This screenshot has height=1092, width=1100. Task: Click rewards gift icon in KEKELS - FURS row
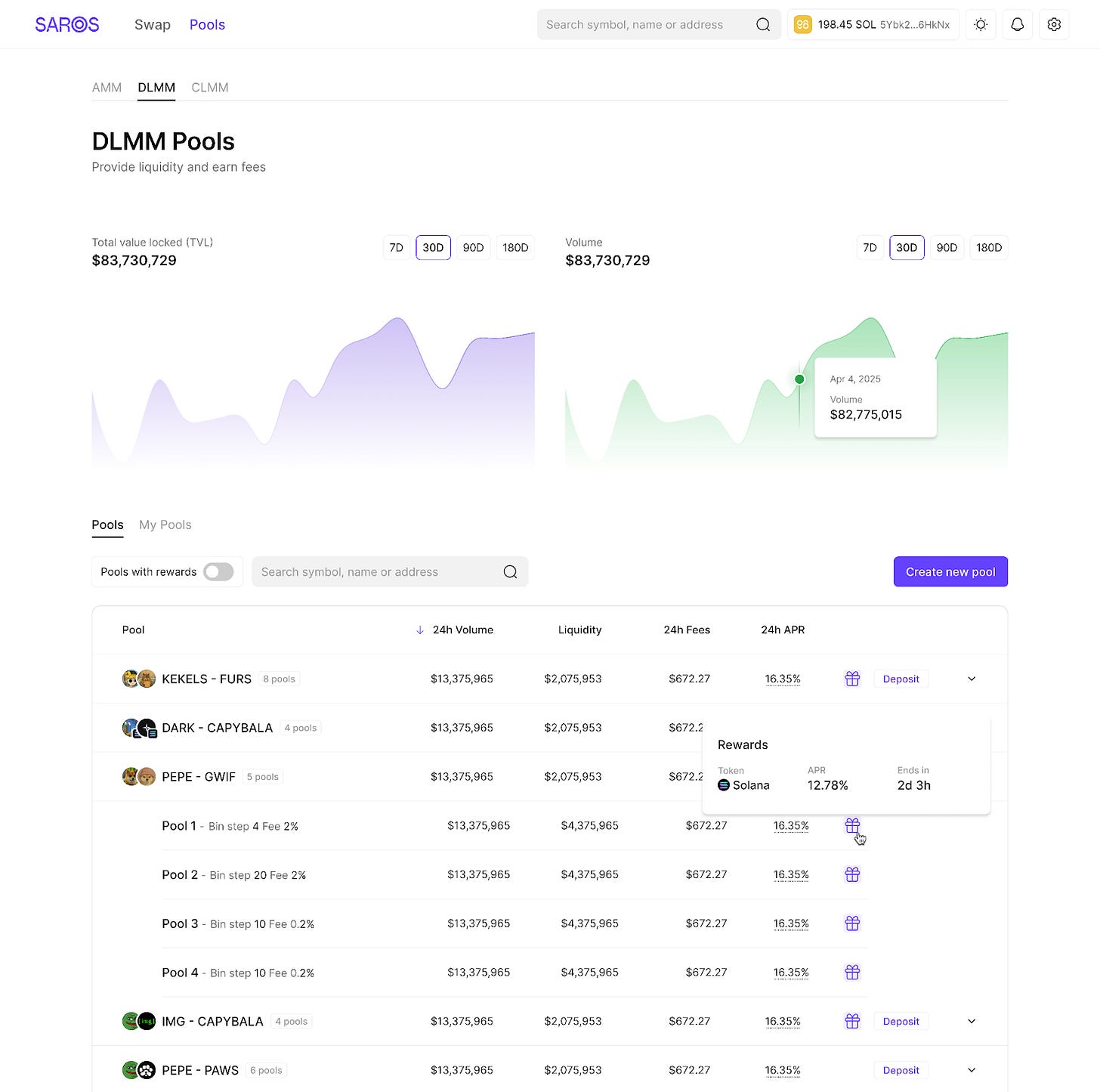852,679
